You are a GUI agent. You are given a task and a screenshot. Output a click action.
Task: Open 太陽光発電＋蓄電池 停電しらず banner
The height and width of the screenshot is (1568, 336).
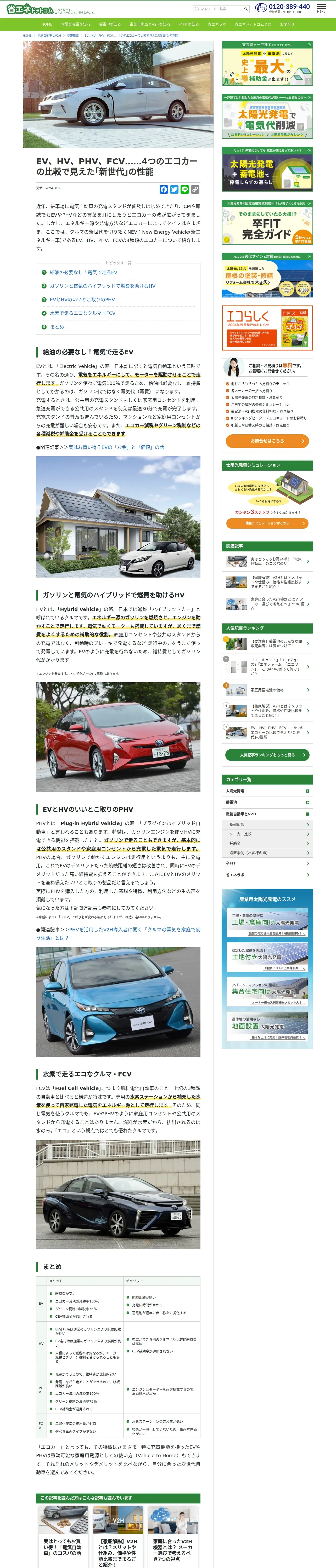267,169
